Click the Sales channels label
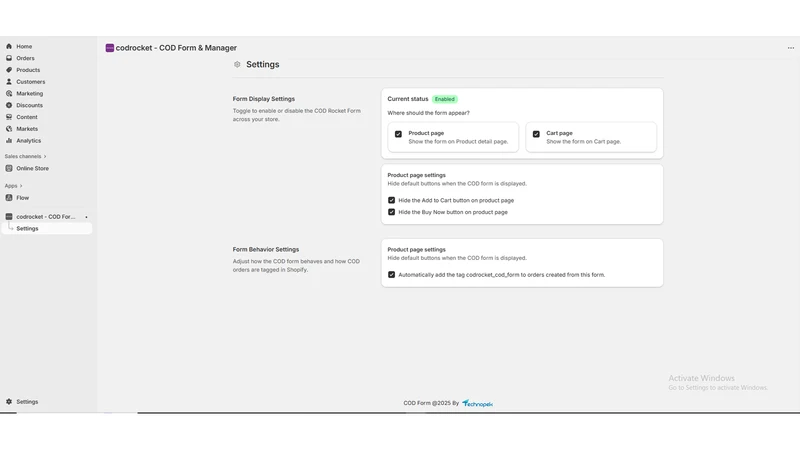Screen dimensions: 800x450 23,157
